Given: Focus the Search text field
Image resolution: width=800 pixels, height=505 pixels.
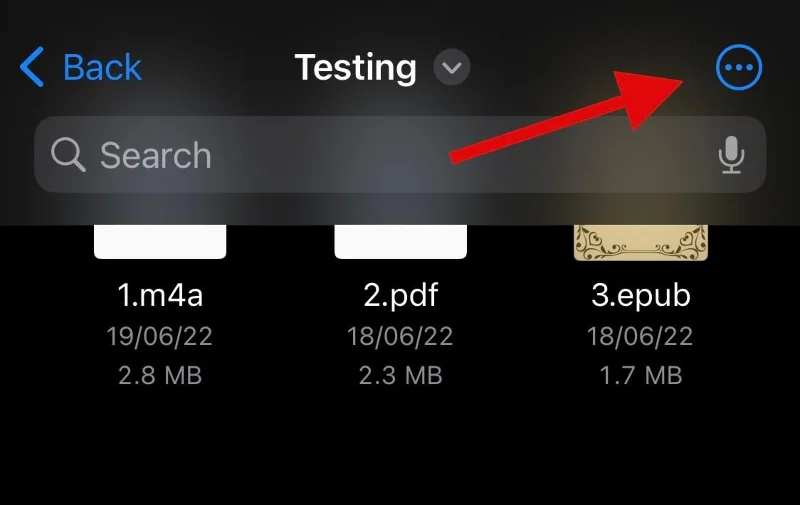Looking at the screenshot, I should coord(400,156).
